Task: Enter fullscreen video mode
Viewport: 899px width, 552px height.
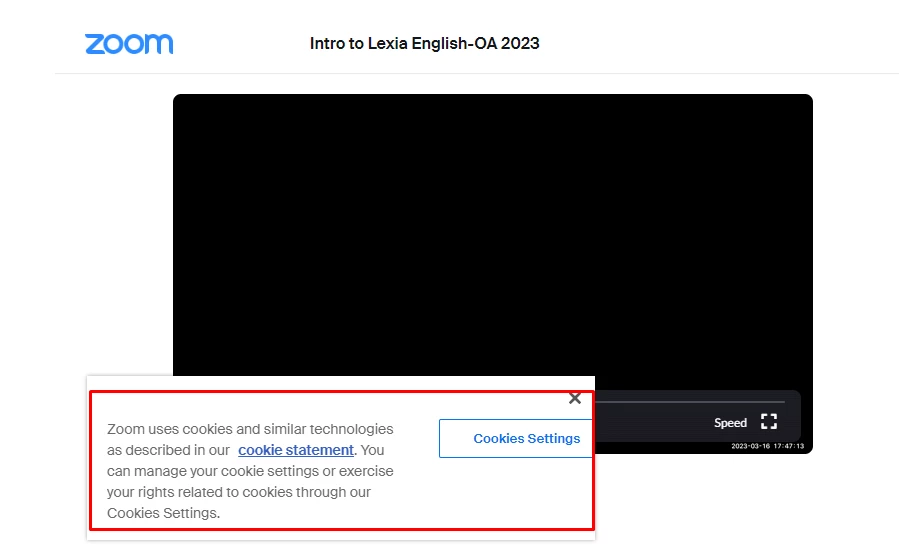Action: tap(769, 421)
